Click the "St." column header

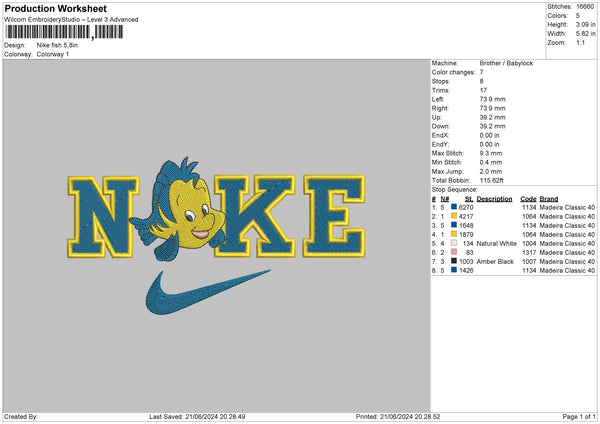(x=469, y=199)
